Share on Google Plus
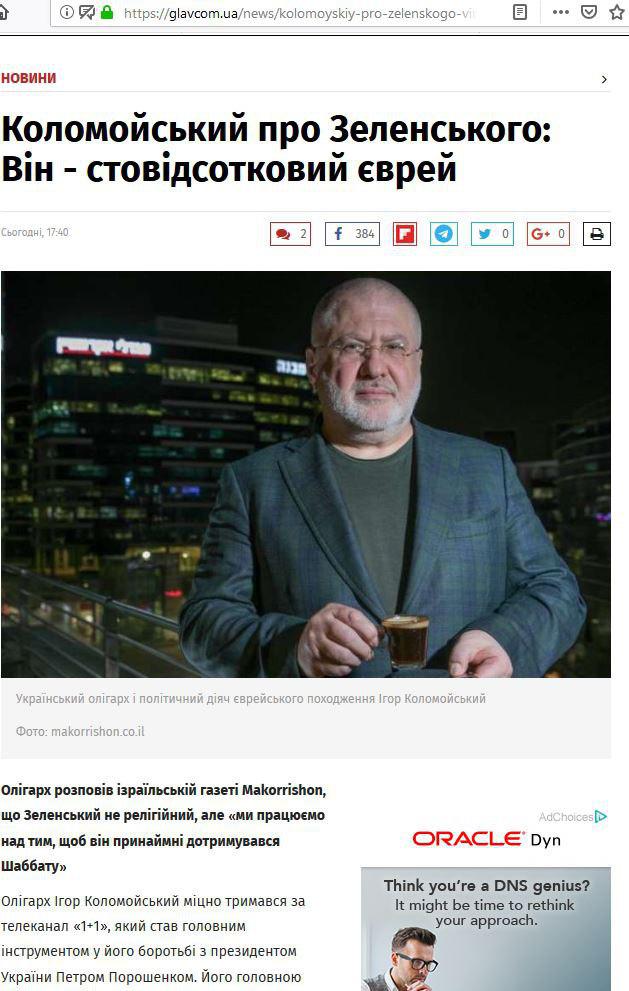Image resolution: width=629 pixels, height=991 pixels. pyautogui.click(x=548, y=234)
